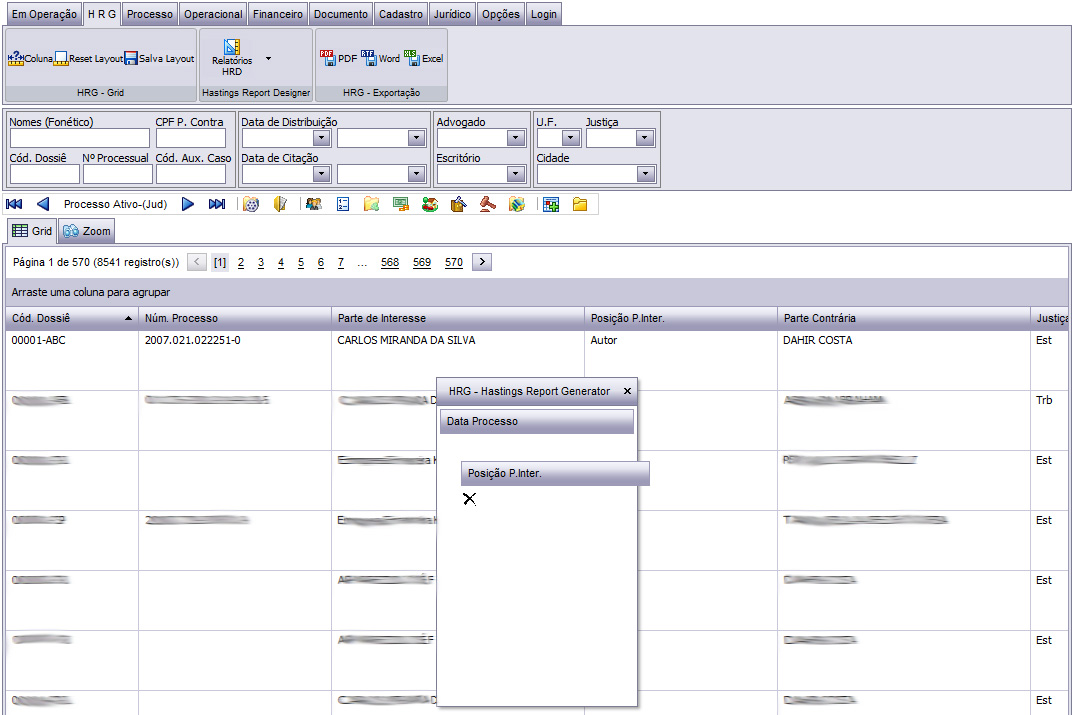Viewport: 1073px width, 715px height.
Task: Click the judge's gavel icon
Action: [487, 204]
